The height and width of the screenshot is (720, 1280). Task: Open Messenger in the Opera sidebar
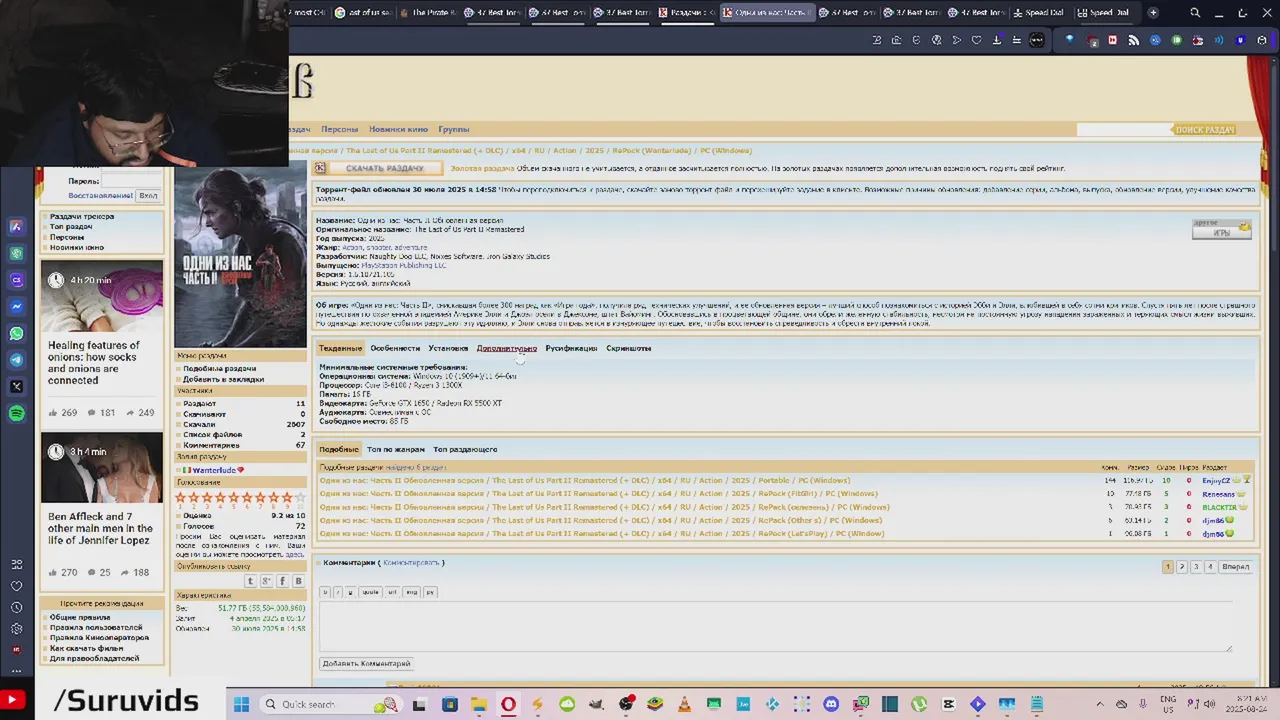[16, 307]
